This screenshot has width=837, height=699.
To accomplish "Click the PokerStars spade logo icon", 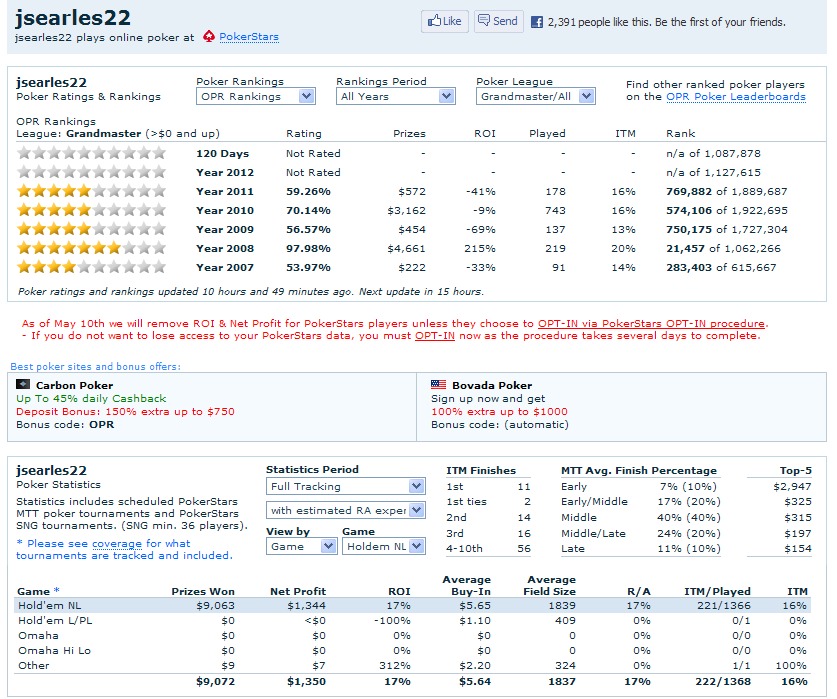I will click(x=208, y=37).
